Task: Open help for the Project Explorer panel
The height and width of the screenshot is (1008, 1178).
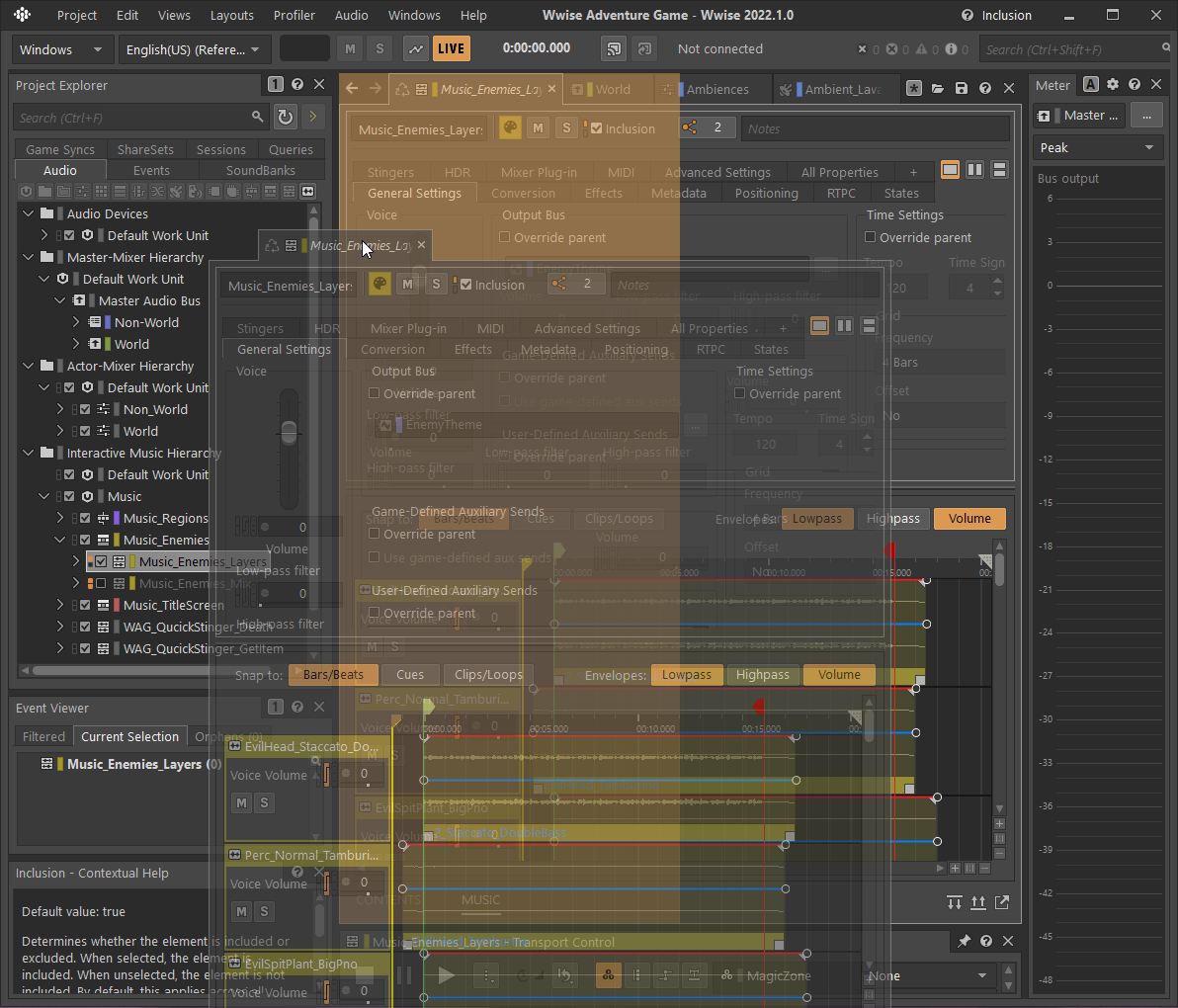Action: pos(297,84)
